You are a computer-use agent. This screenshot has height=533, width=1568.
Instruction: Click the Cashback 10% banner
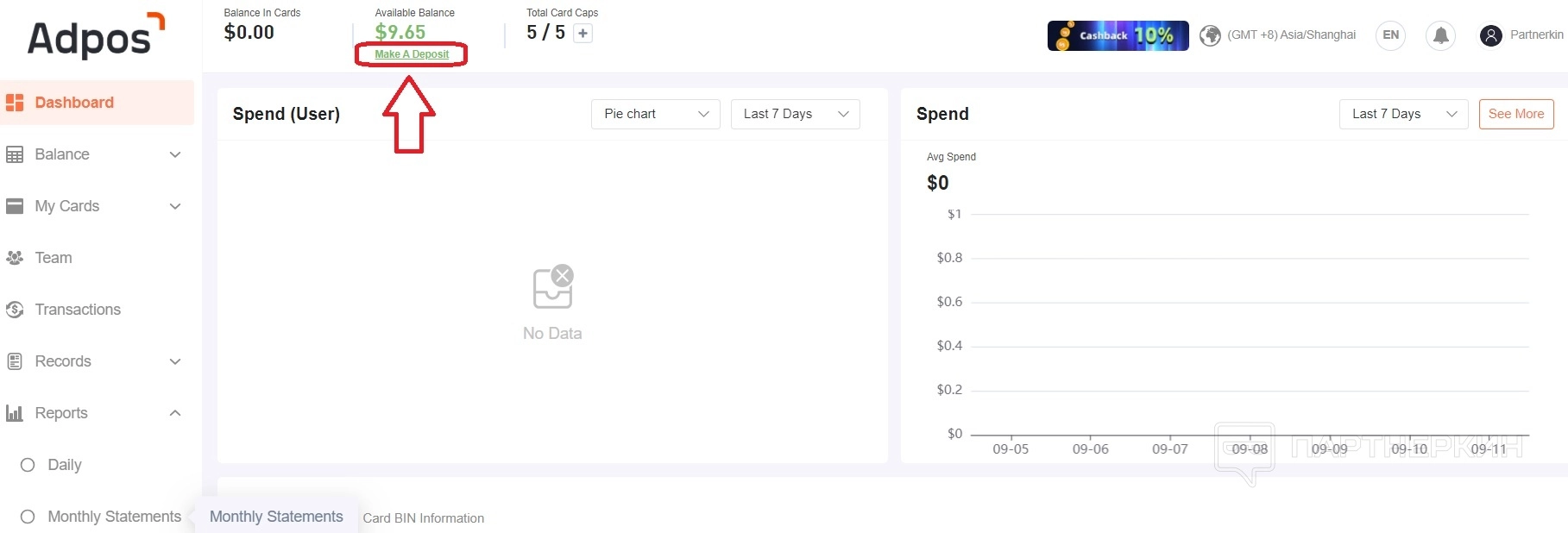1118,35
